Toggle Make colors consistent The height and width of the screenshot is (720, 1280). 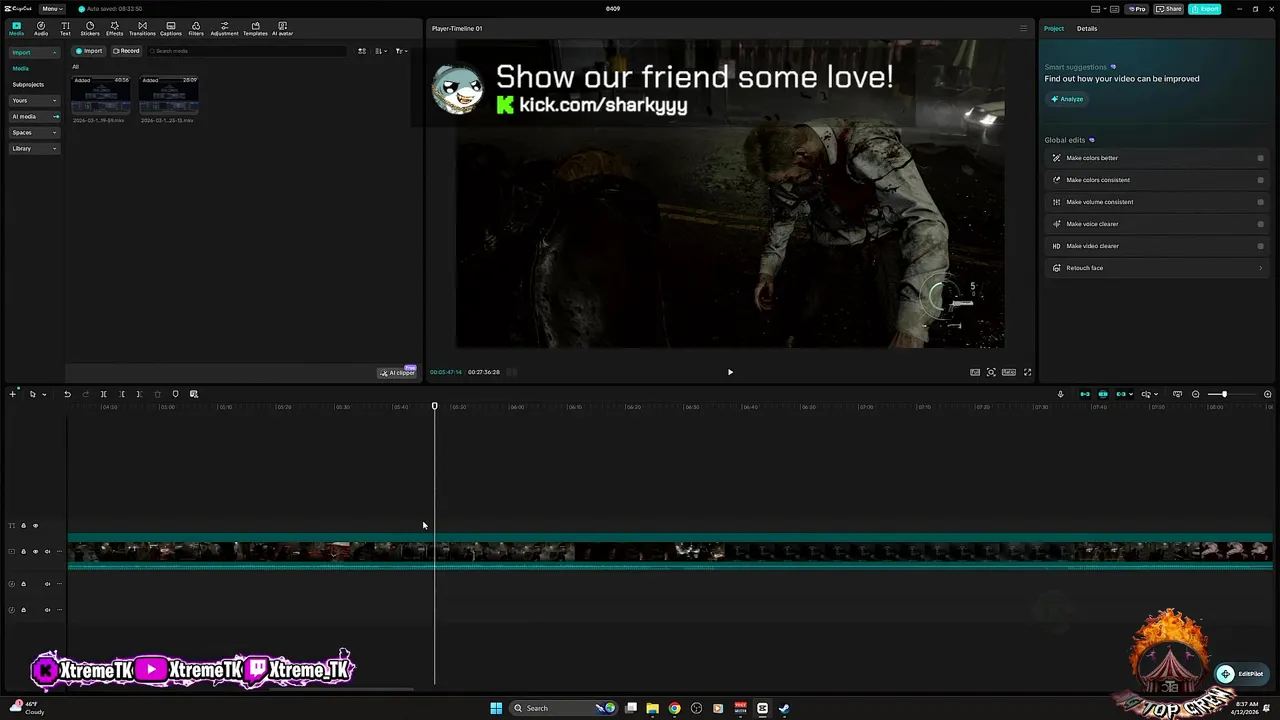pyautogui.click(x=1260, y=180)
